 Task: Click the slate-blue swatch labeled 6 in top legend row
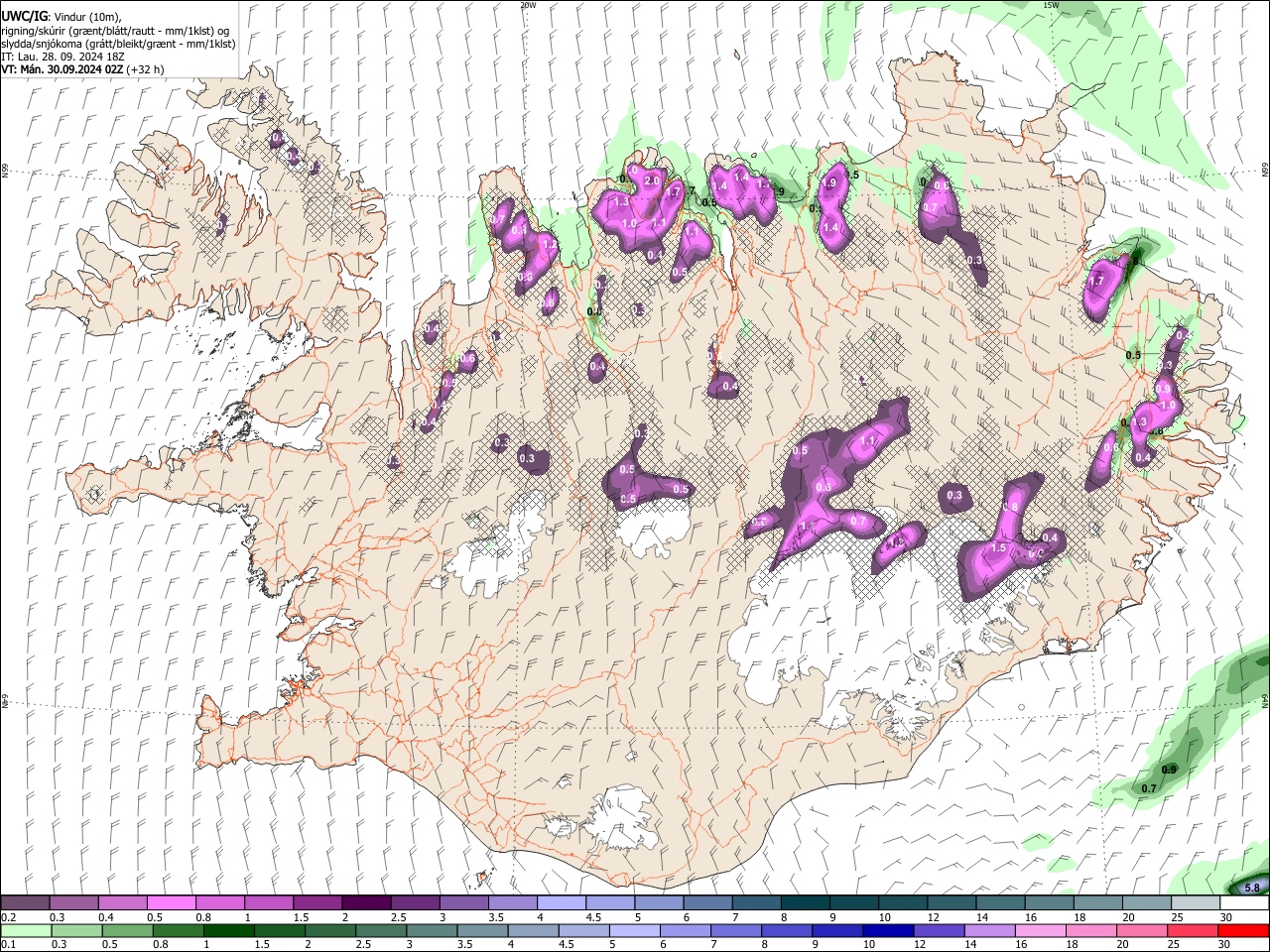707,903
